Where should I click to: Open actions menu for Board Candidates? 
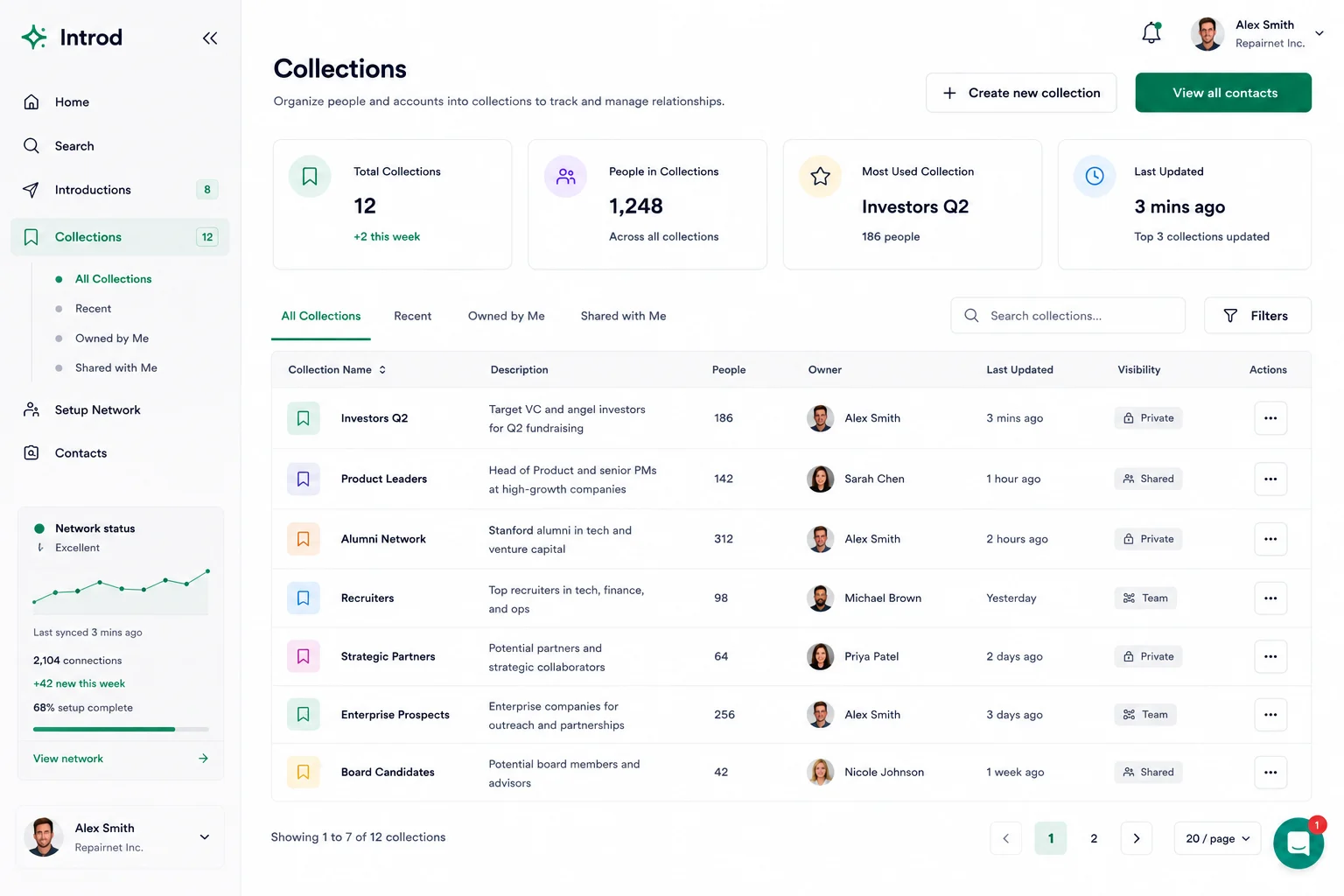pyautogui.click(x=1270, y=773)
